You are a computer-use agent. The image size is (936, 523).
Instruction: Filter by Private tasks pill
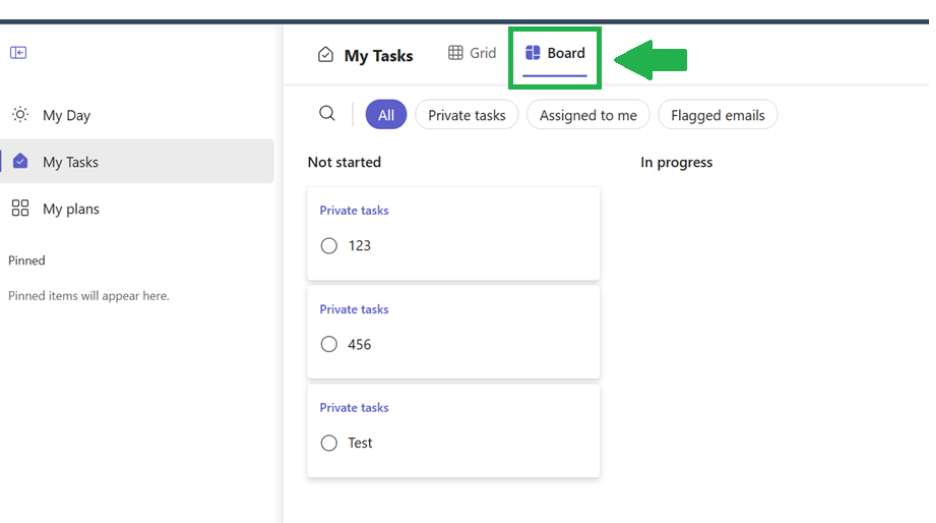coord(467,115)
